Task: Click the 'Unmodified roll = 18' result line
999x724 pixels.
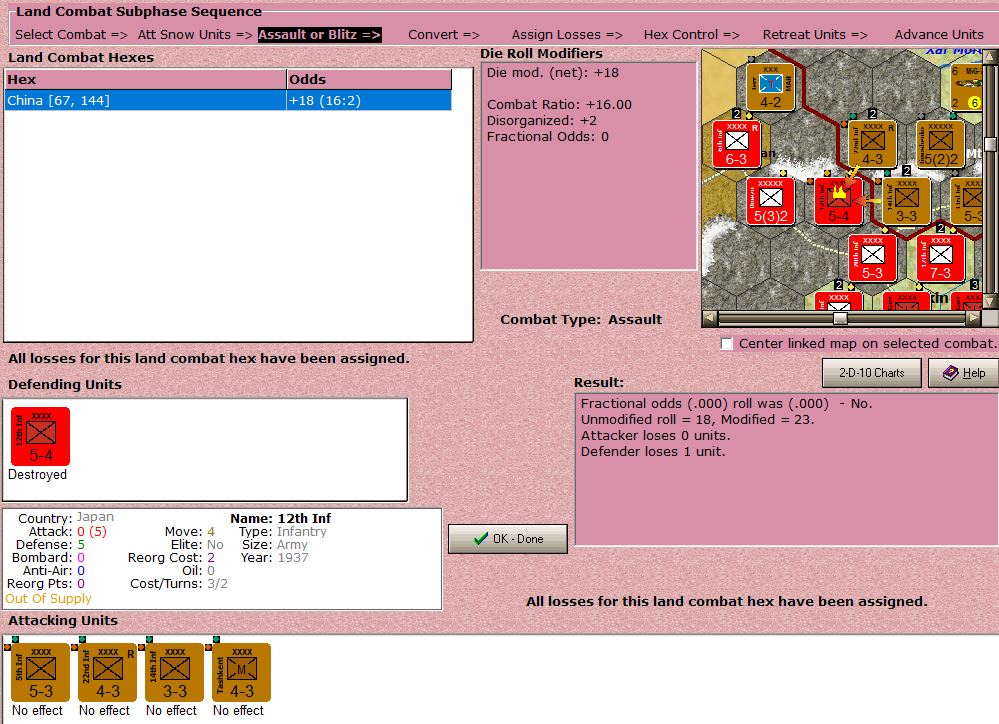Action: point(698,419)
